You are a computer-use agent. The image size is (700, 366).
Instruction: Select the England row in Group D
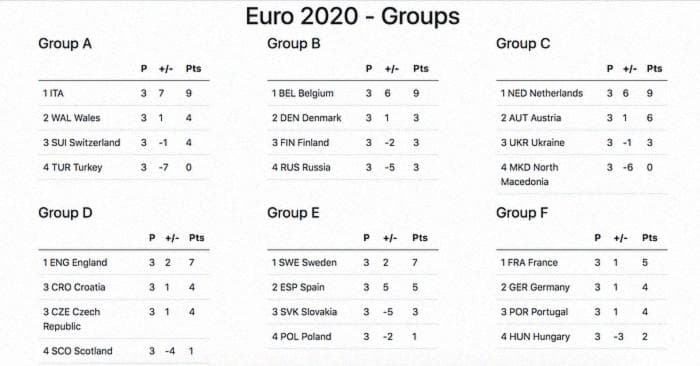[x=124, y=262]
